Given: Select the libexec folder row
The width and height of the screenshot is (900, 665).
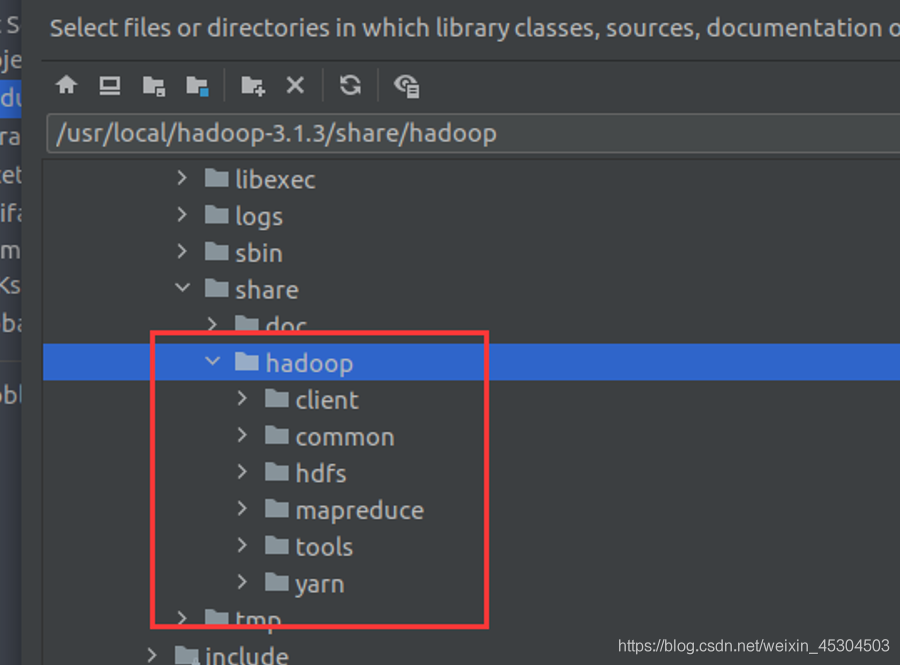Looking at the screenshot, I should [x=471, y=179].
